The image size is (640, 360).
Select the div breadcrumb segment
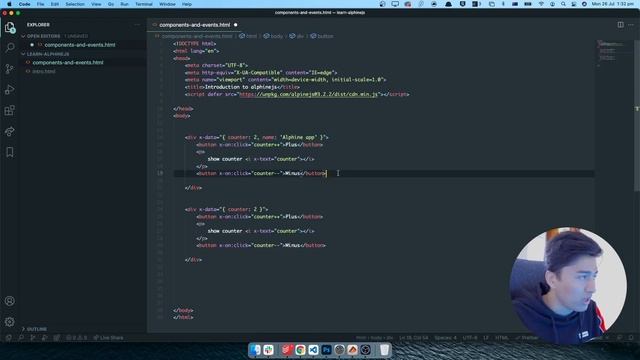297,36
